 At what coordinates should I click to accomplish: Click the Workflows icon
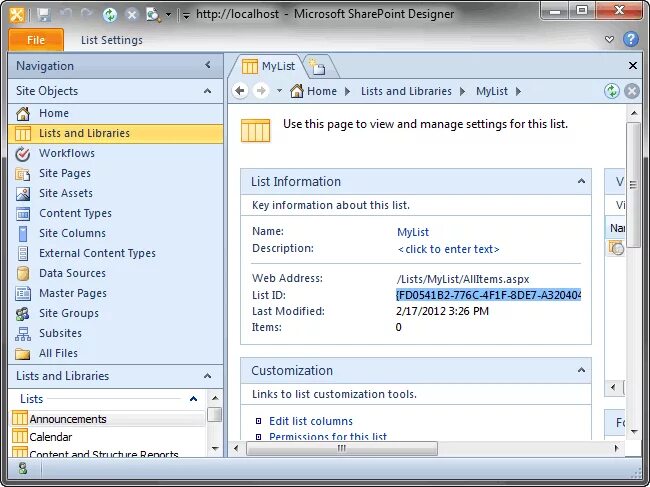[x=23, y=153]
